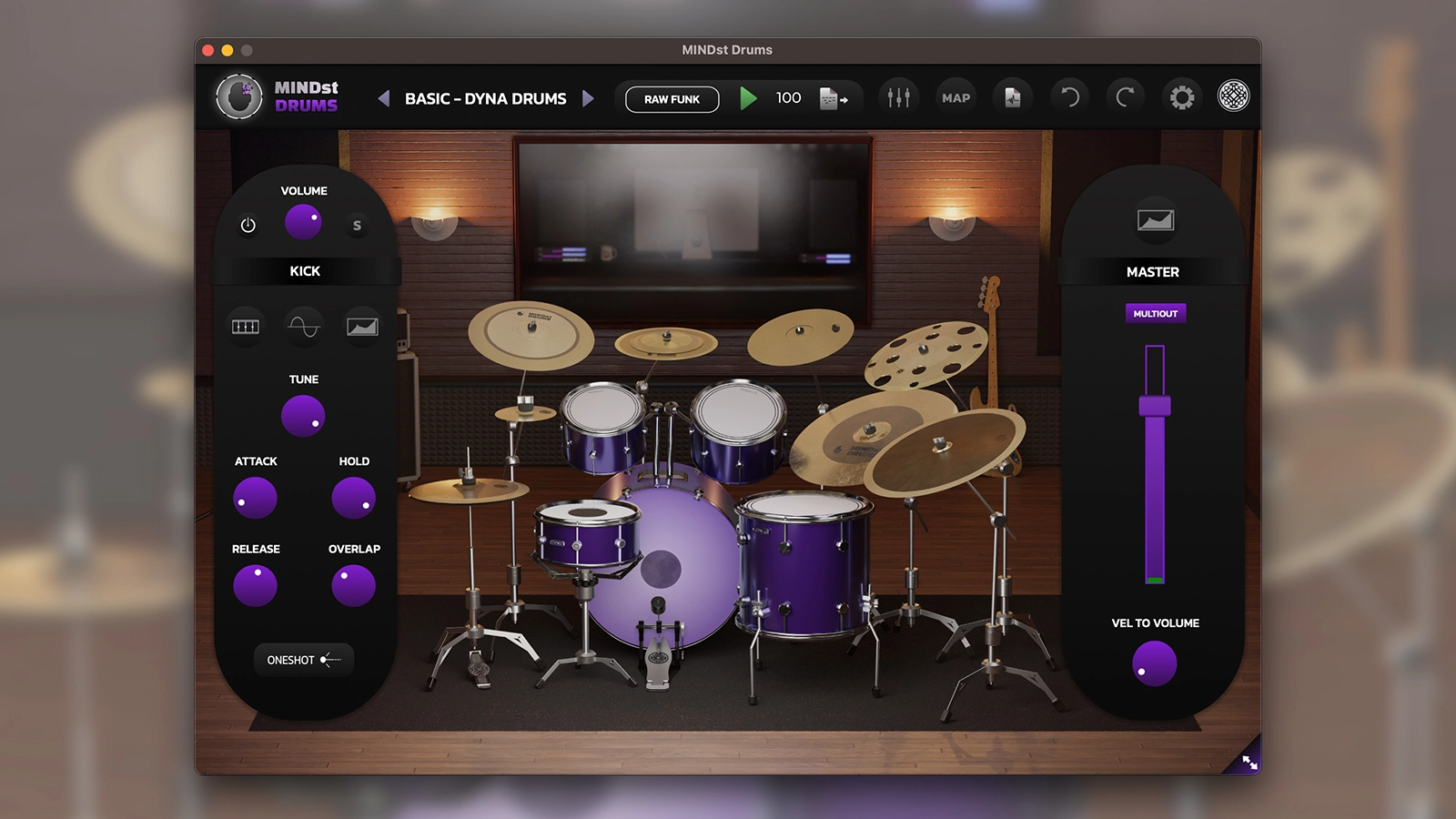Screen dimensions: 1456x819
Task: Go to the next kit preset arrow
Action: click(x=588, y=98)
